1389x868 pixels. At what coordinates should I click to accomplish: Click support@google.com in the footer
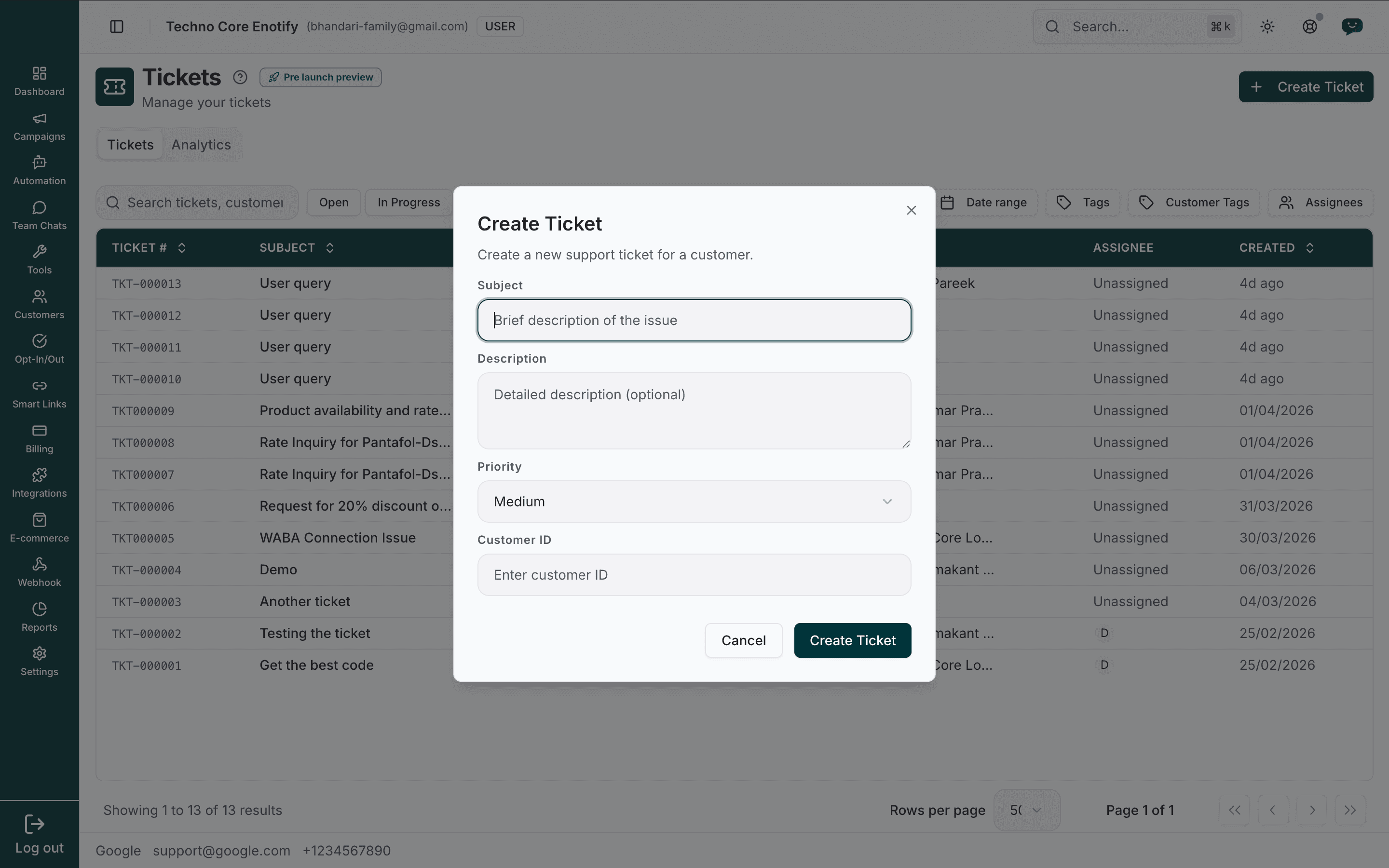point(221,850)
